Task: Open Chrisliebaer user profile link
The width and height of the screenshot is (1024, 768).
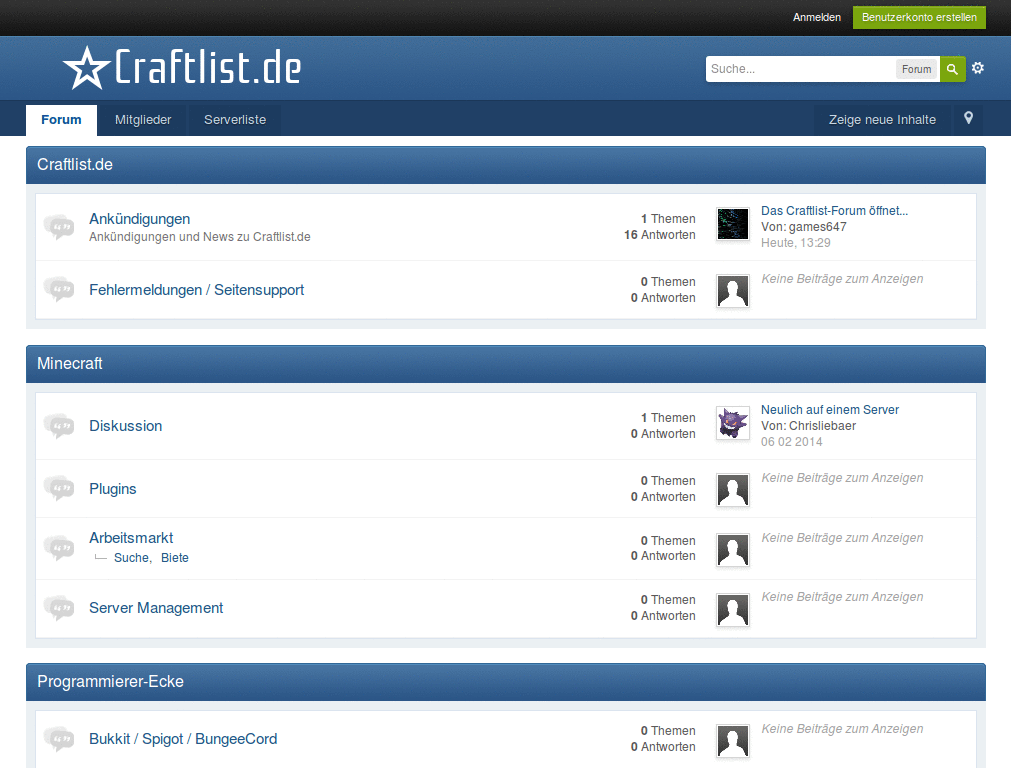Action: 822,426
